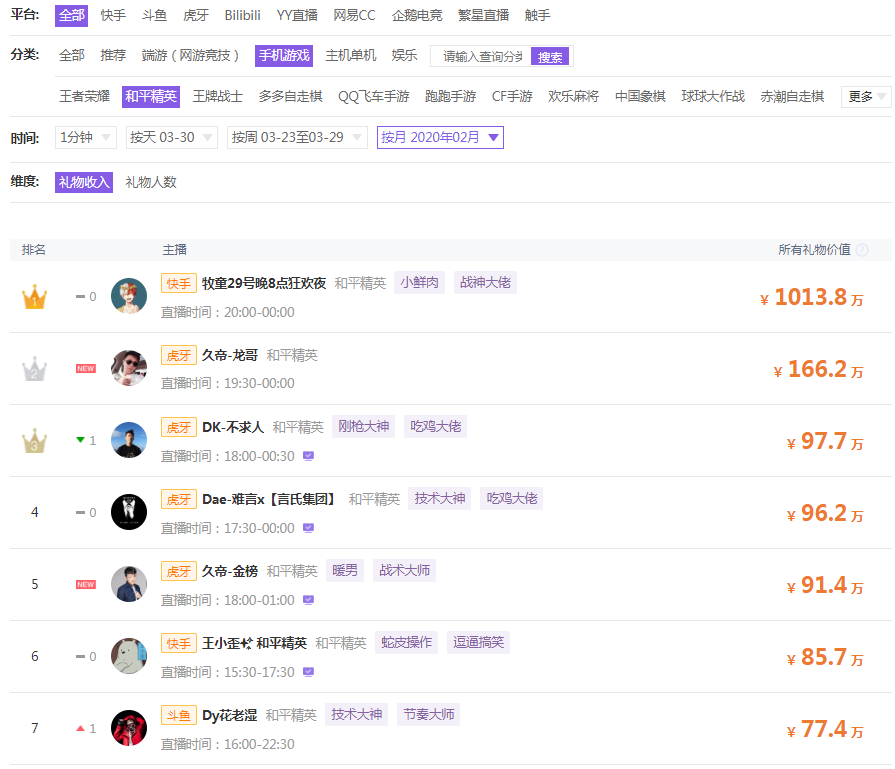Filter by Bilibili platform
The width and height of the screenshot is (895, 769).
coord(243,15)
